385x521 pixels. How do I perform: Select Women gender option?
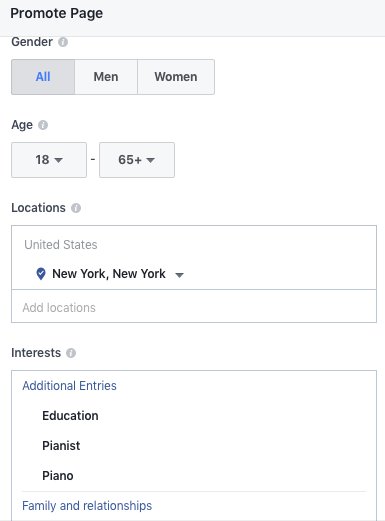click(176, 77)
